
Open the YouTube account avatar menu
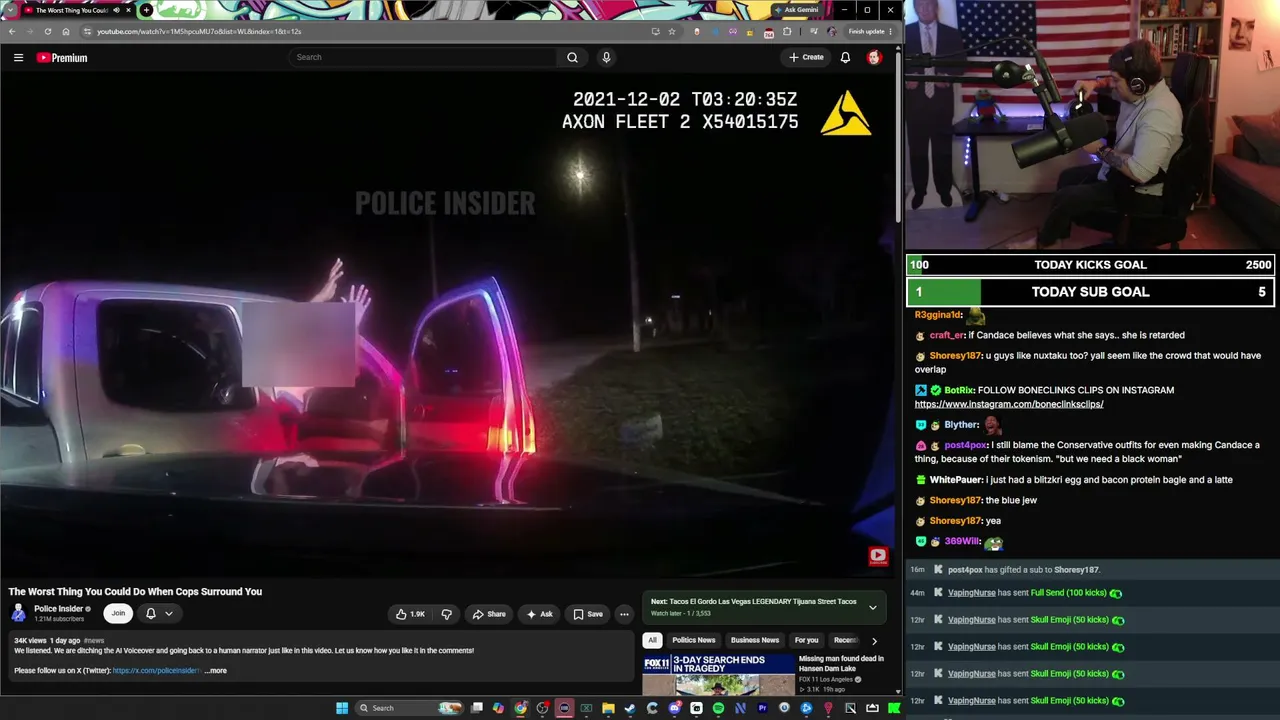[874, 57]
